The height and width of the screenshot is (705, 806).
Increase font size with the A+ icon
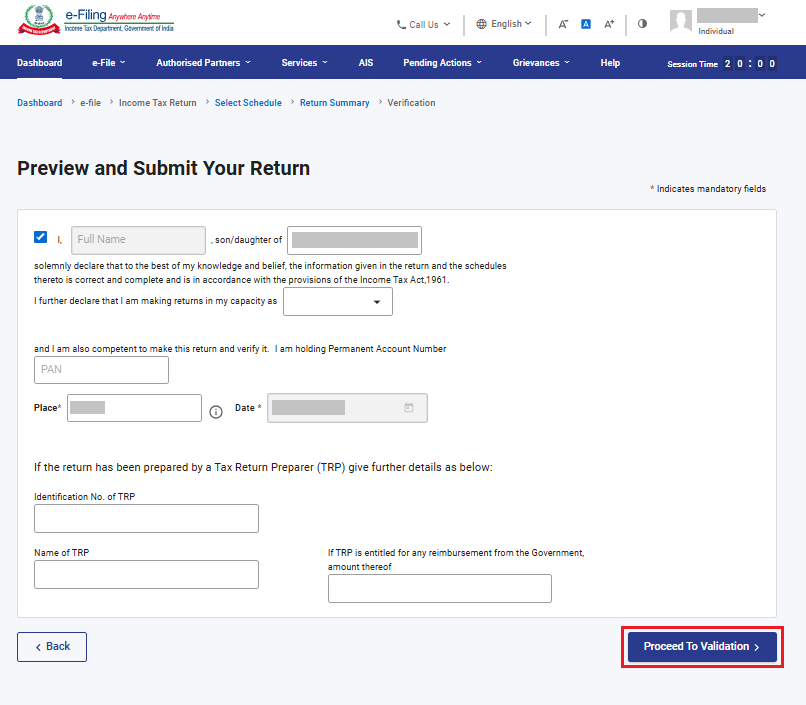pyautogui.click(x=609, y=24)
